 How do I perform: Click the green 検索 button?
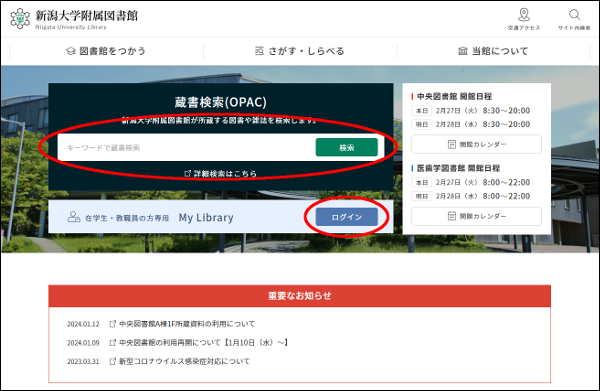[347, 148]
